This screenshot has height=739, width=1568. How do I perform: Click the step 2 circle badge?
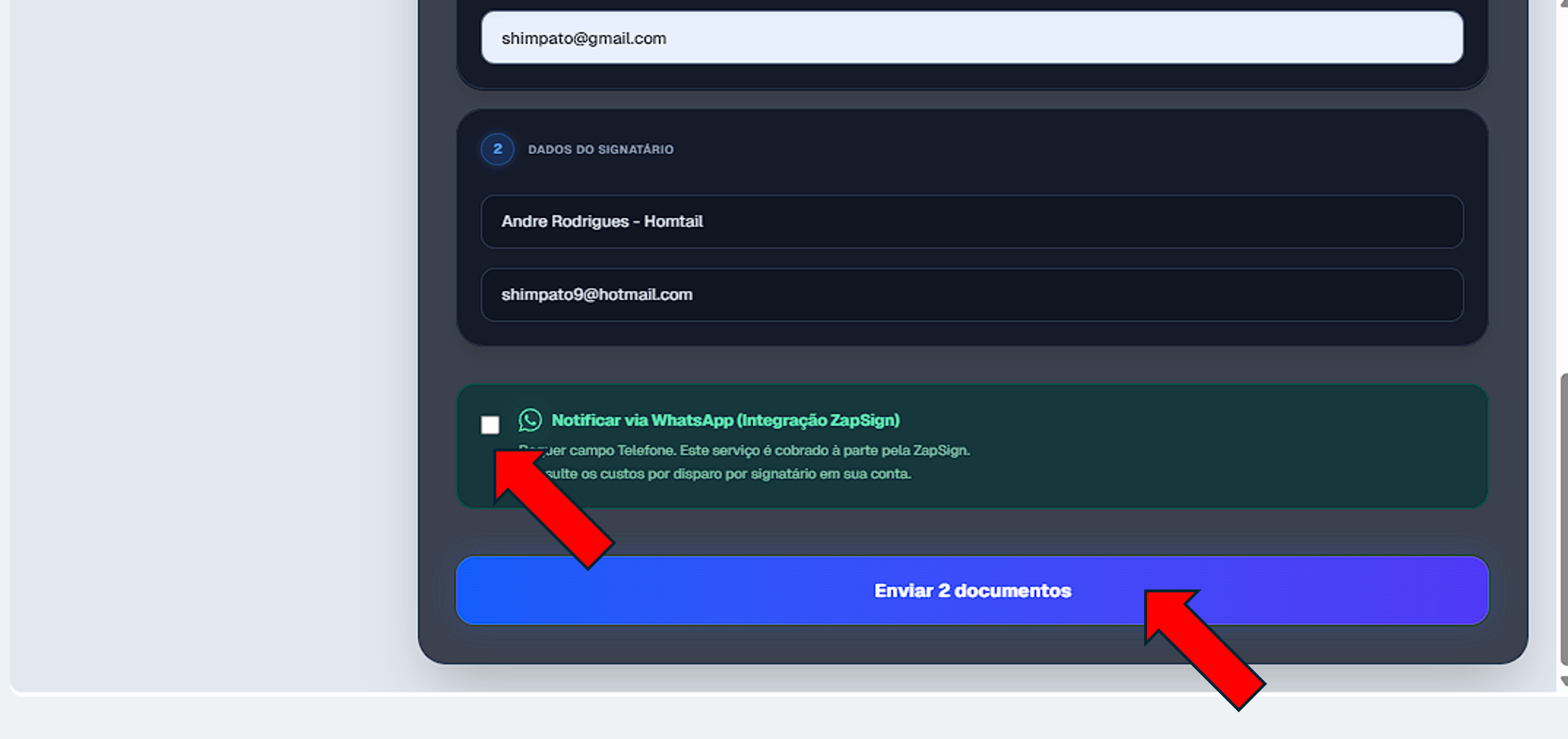click(497, 149)
